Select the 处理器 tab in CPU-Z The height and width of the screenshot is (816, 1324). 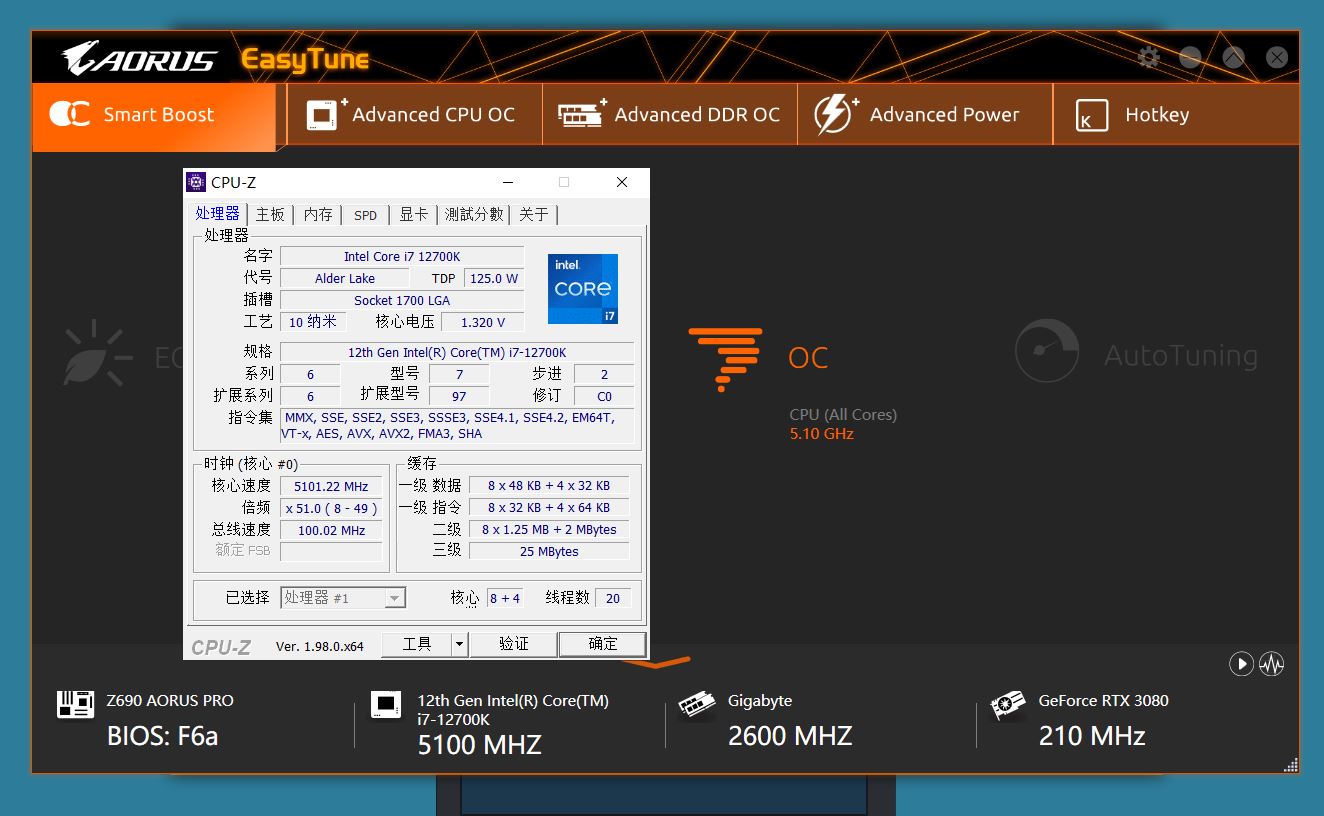coord(218,214)
